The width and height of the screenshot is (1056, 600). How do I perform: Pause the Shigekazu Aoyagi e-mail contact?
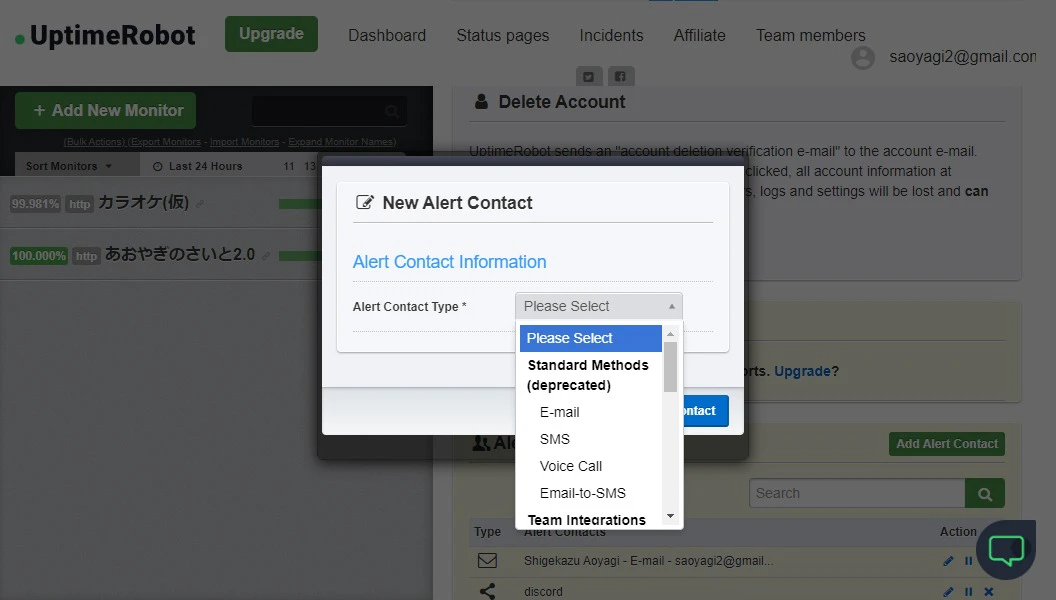[968, 561]
